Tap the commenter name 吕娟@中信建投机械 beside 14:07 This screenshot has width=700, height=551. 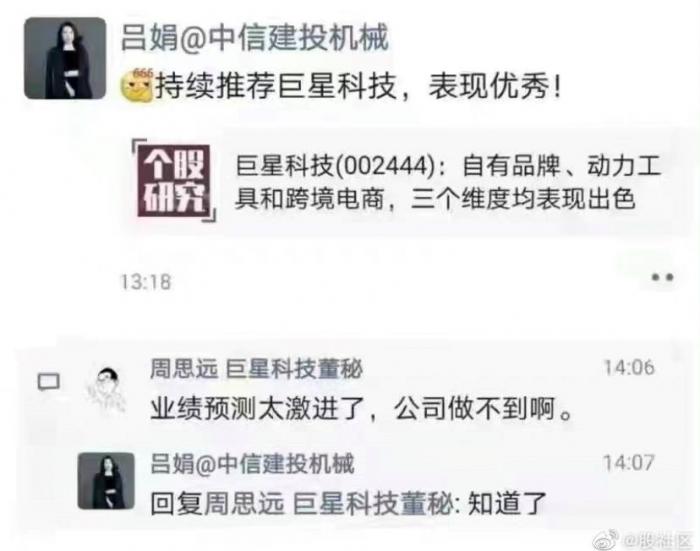point(252,463)
